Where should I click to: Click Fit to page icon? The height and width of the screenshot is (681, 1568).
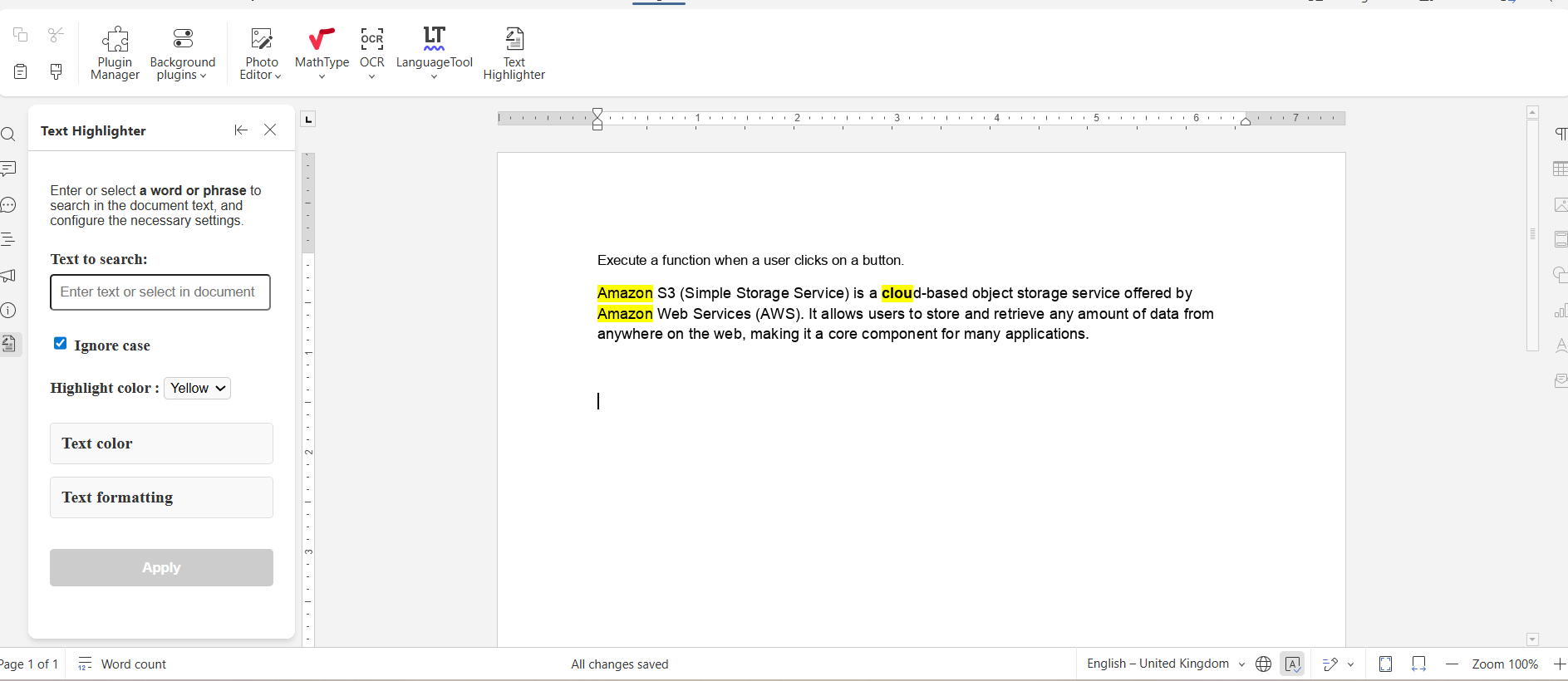1385,664
